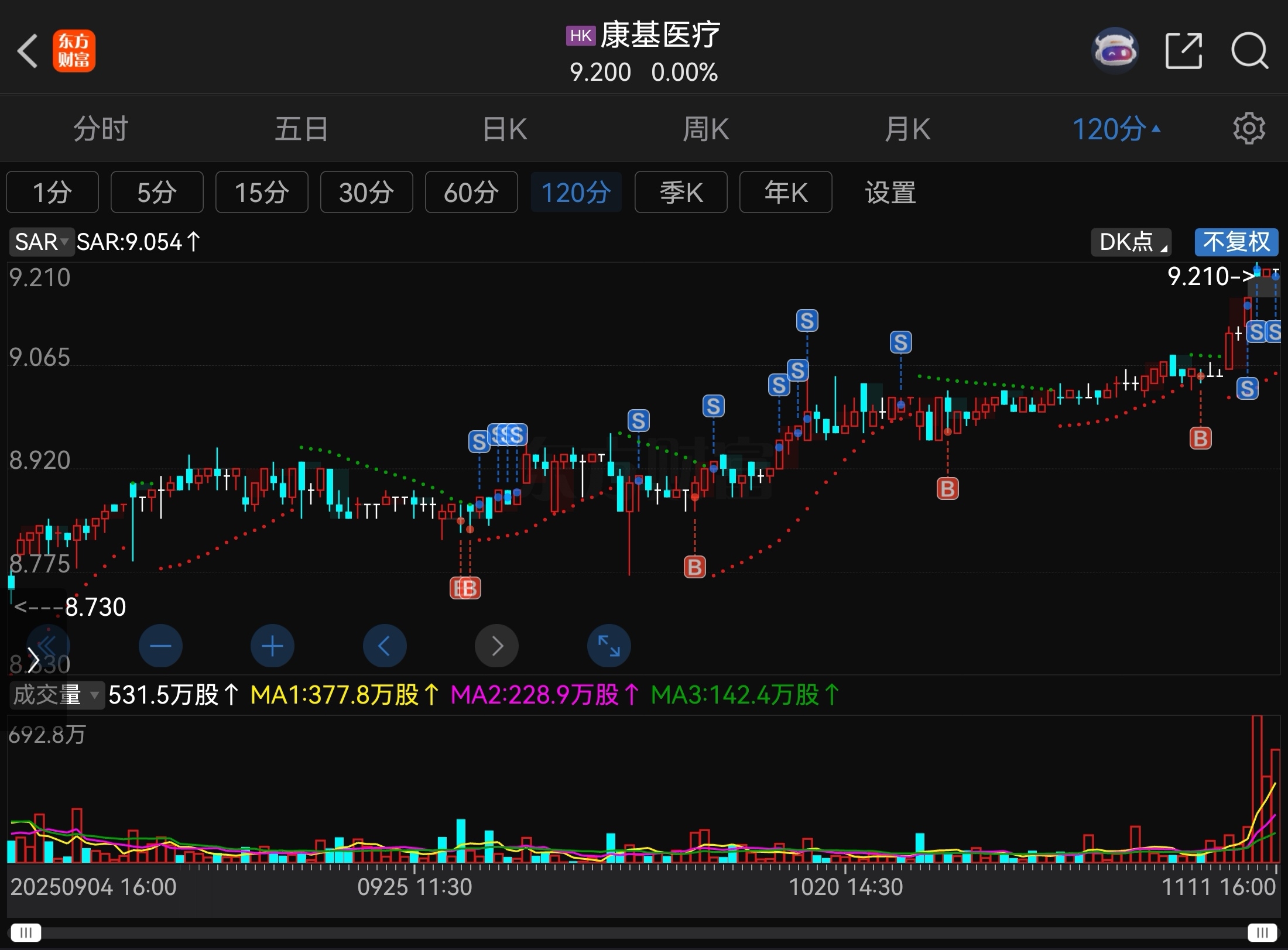Open the 成交量 indicator dropdown
The image size is (1288, 950).
pos(56,695)
